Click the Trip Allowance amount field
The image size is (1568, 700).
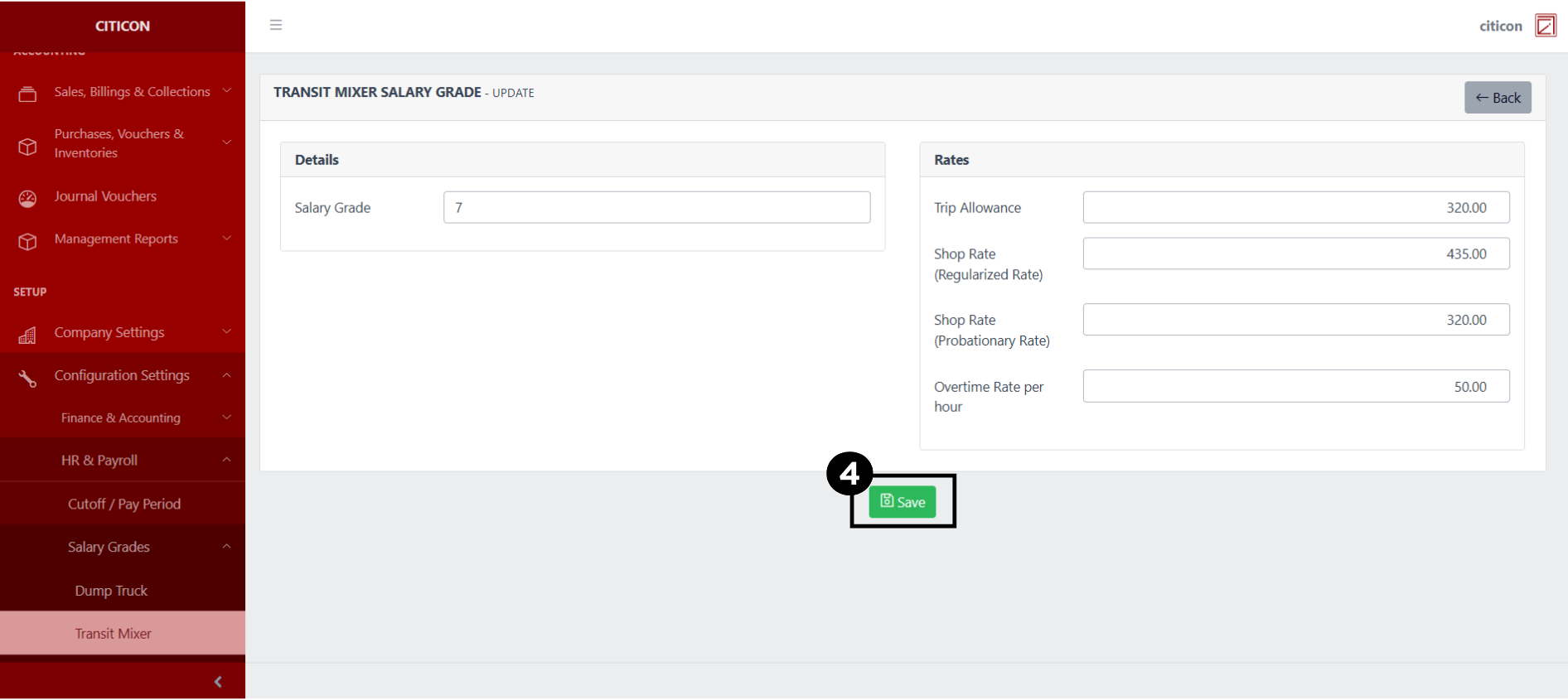point(1295,207)
